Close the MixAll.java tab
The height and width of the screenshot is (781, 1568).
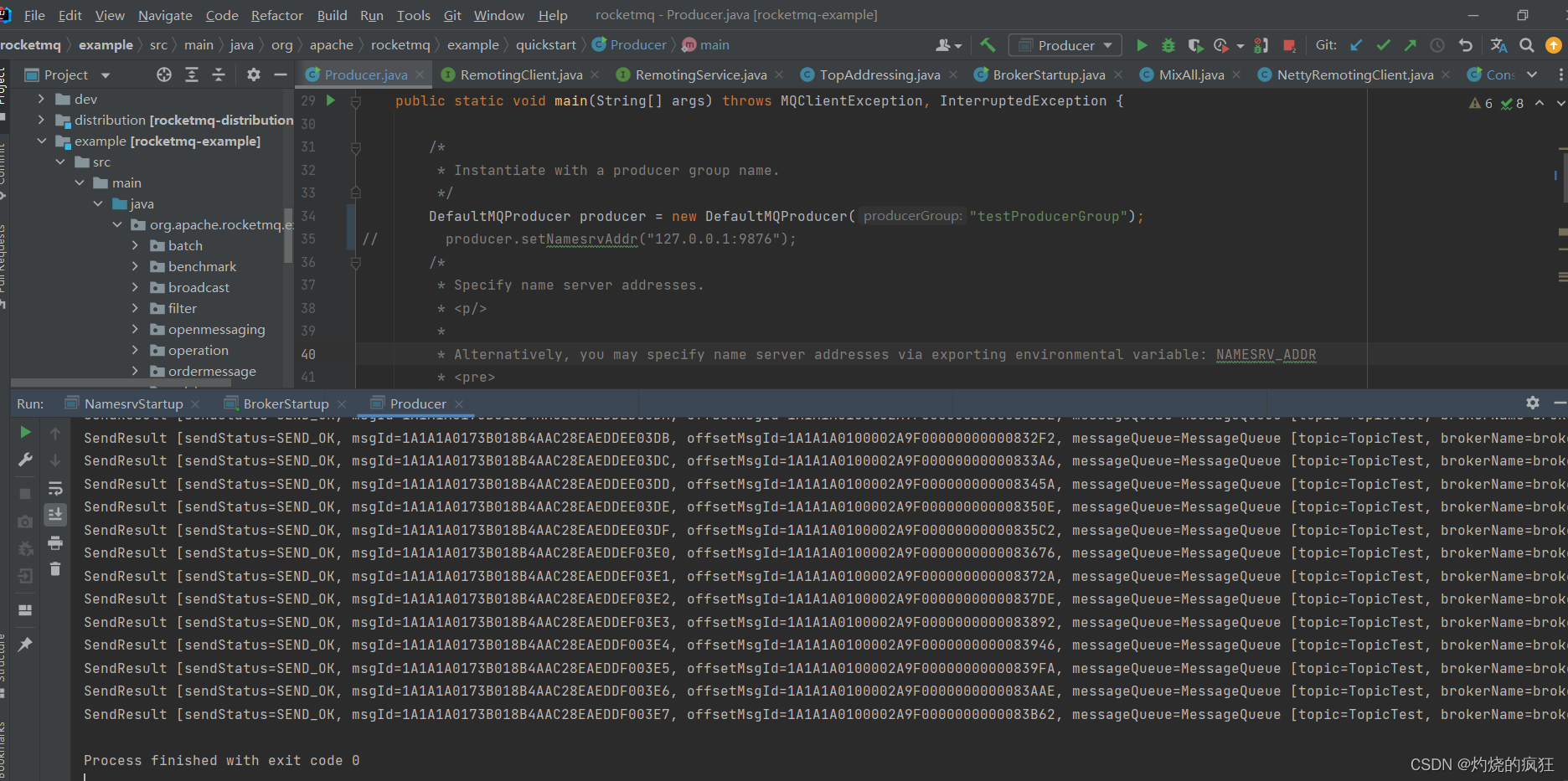(1236, 75)
